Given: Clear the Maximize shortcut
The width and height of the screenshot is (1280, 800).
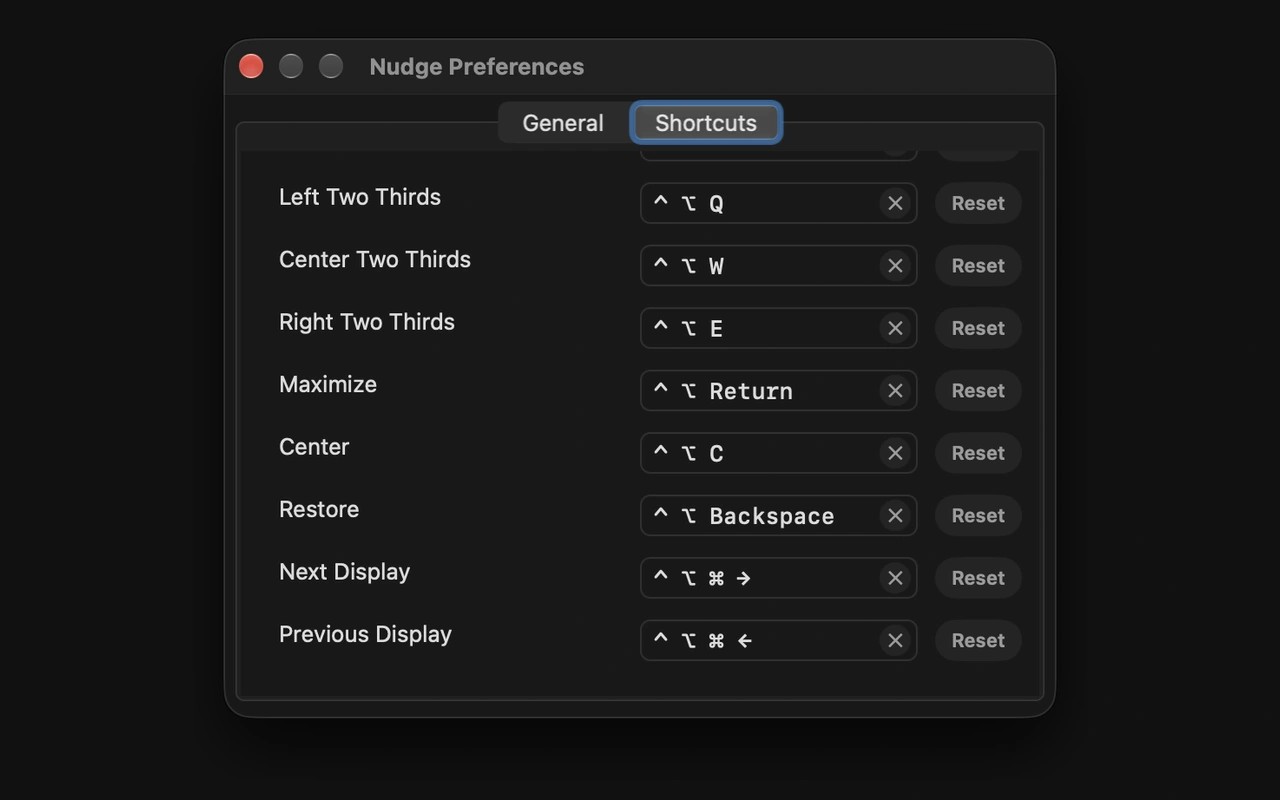Looking at the screenshot, I should click(895, 391).
